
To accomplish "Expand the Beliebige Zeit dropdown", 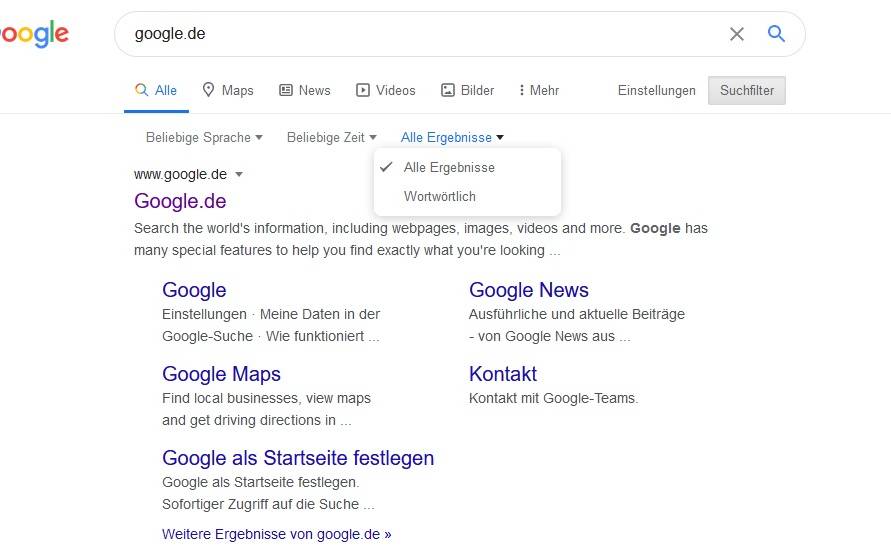I will tap(331, 137).
